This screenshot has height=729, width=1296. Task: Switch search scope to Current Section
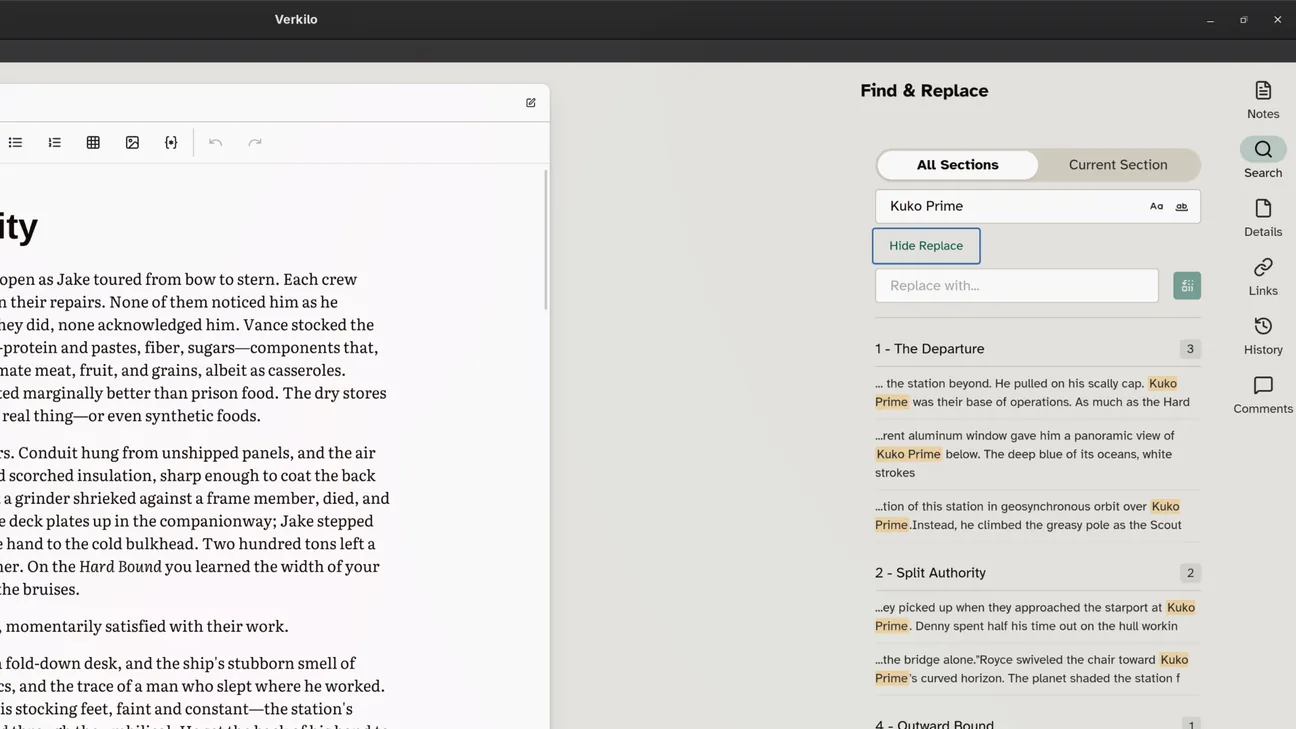[x=1118, y=165]
